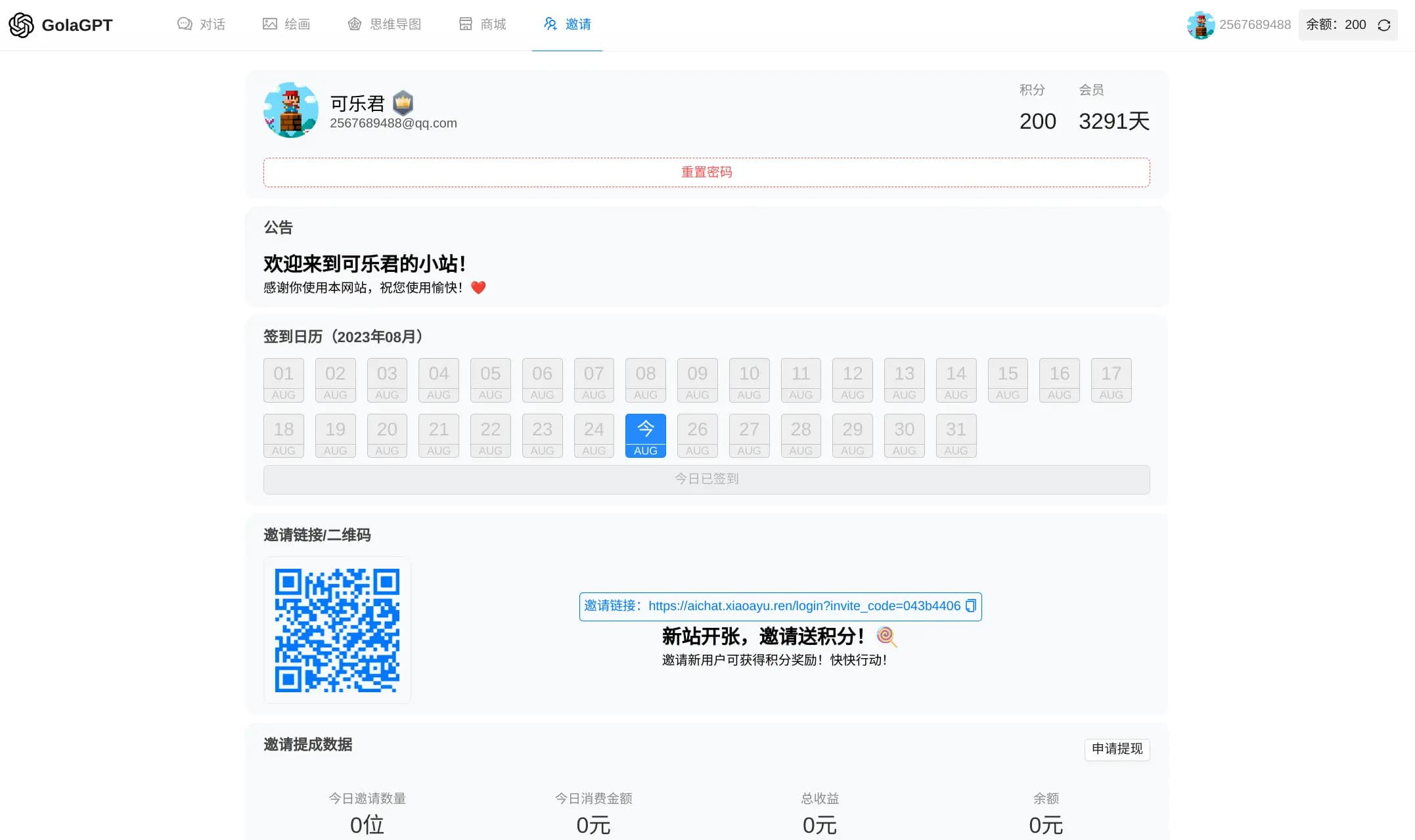Click the GolaGPT logo icon
Image resolution: width=1415 pixels, height=840 pixels.
tap(21, 25)
